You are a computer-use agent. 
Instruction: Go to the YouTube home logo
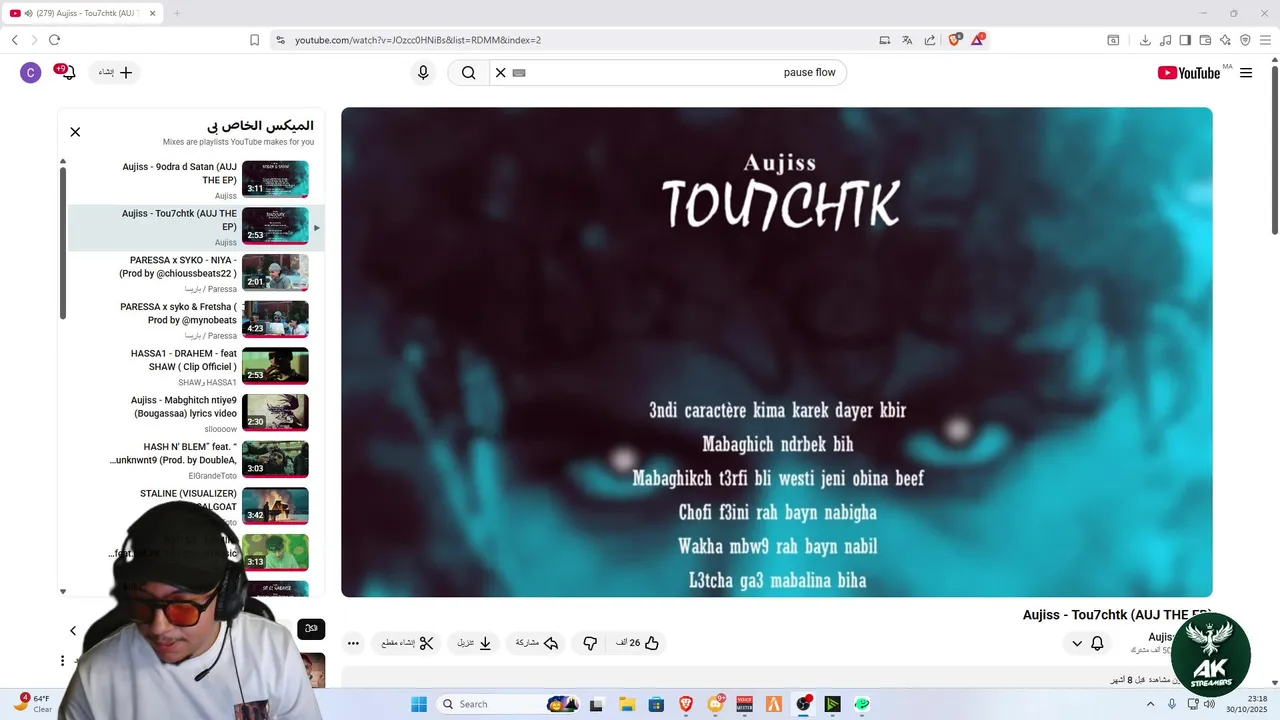point(1189,73)
